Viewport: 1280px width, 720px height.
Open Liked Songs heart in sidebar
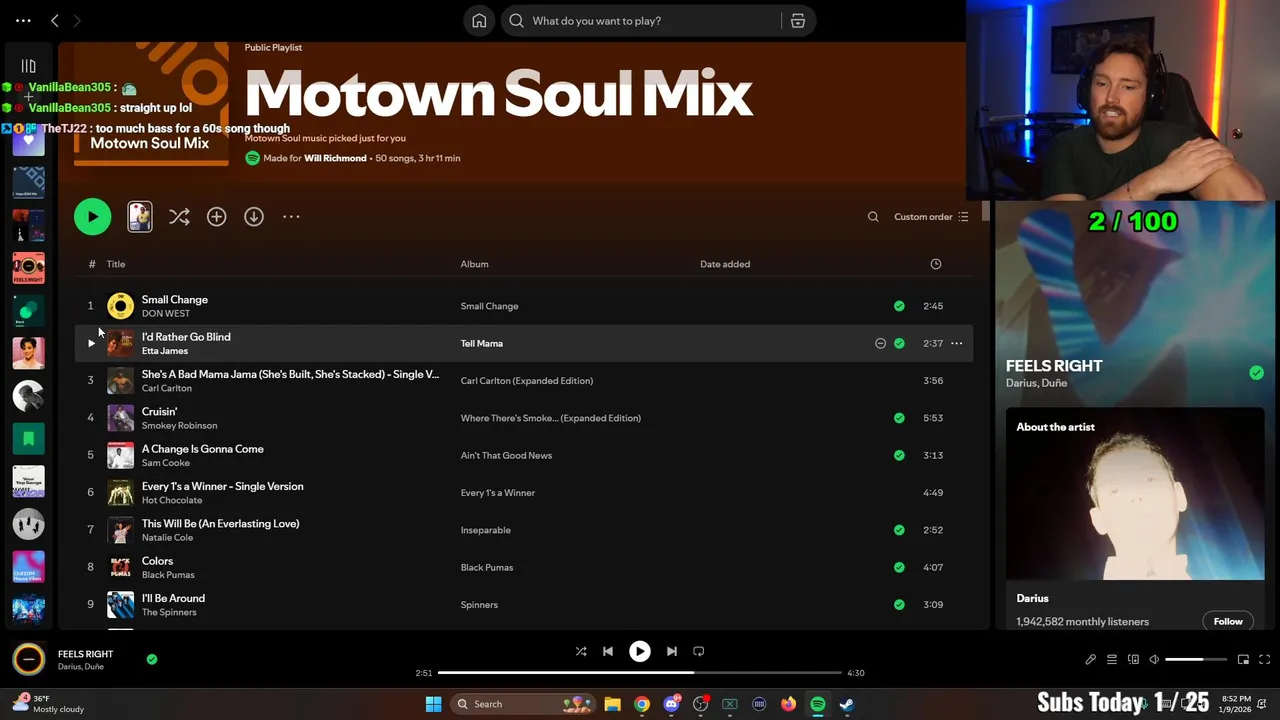[x=28, y=140]
